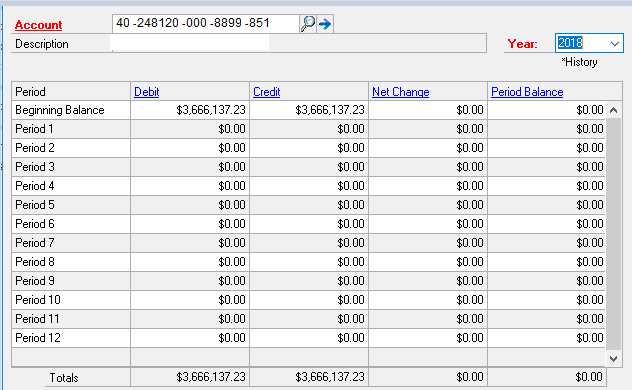Screen dimensions: 632x390
Task: Click the *History note under Year
Action: 579,62
